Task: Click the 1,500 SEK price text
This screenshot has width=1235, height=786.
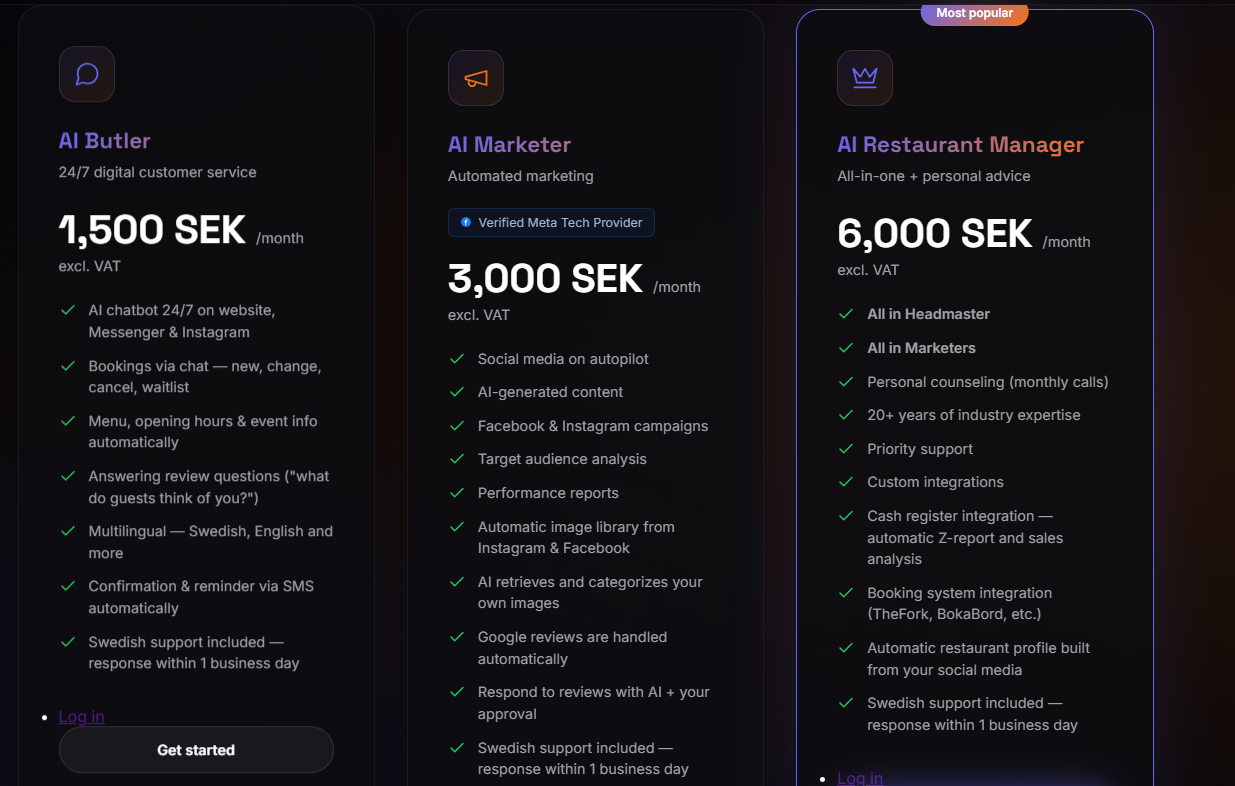Action: click(152, 230)
